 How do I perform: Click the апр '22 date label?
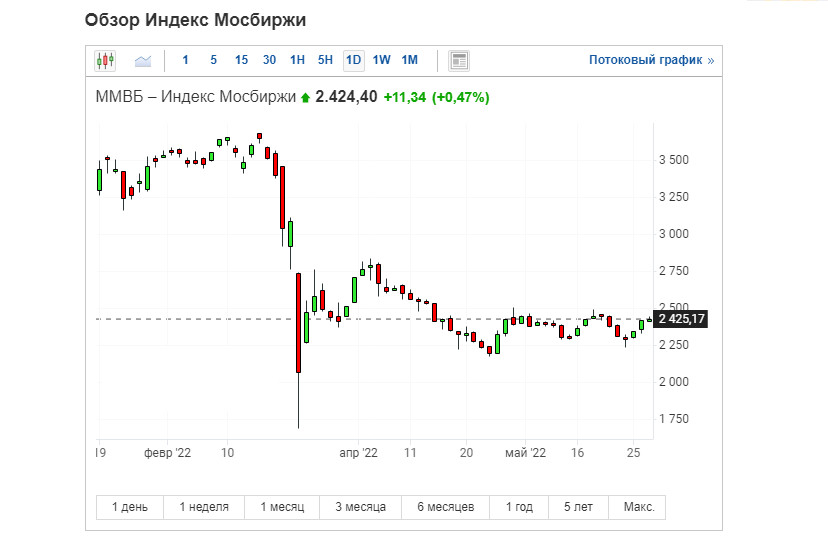point(359,453)
